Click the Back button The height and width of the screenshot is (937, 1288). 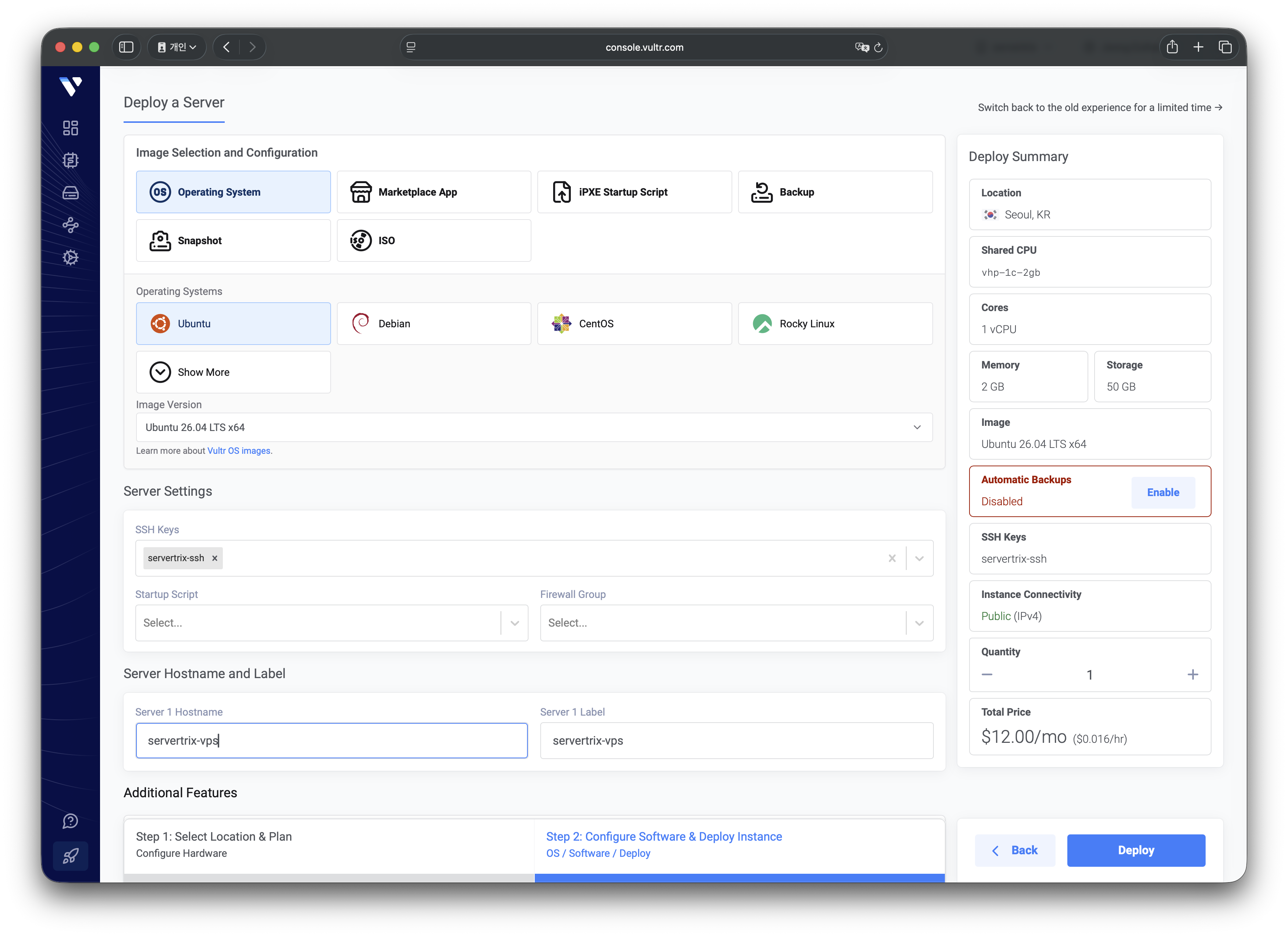point(1015,850)
